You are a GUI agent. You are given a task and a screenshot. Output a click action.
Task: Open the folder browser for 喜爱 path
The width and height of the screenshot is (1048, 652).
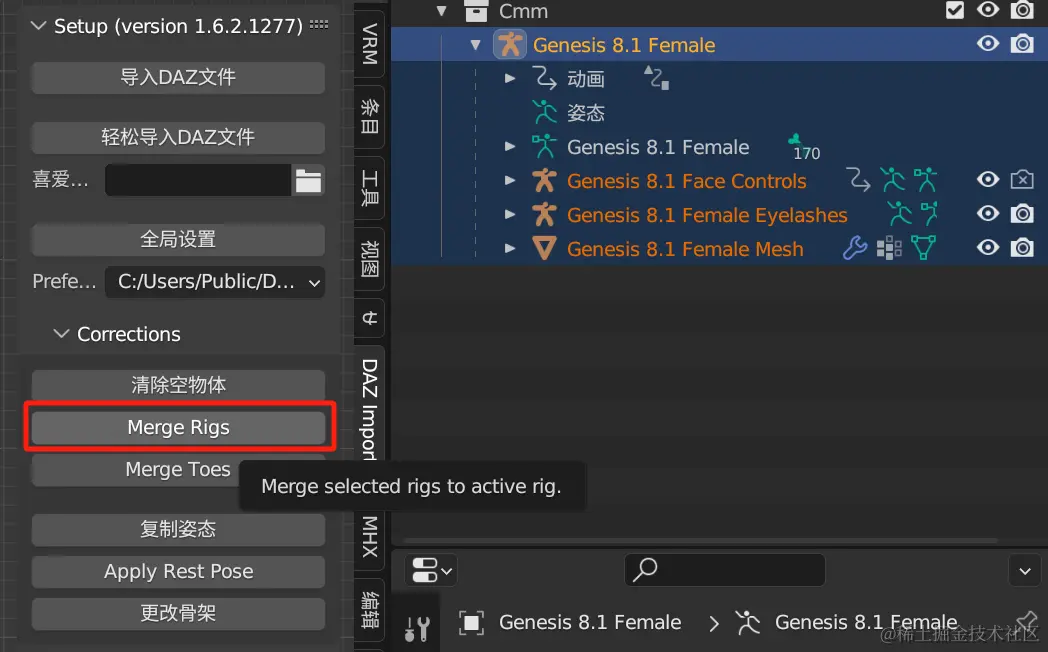click(308, 180)
